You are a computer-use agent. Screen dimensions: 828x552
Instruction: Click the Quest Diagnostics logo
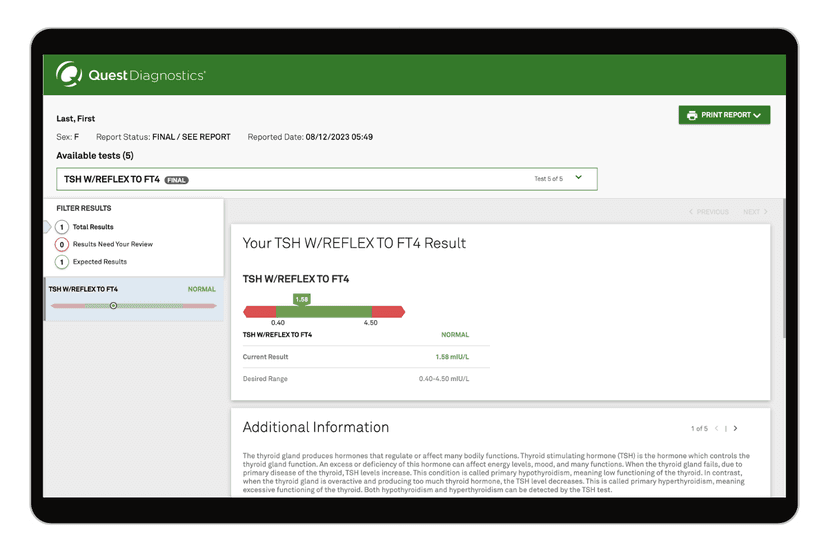tap(131, 75)
